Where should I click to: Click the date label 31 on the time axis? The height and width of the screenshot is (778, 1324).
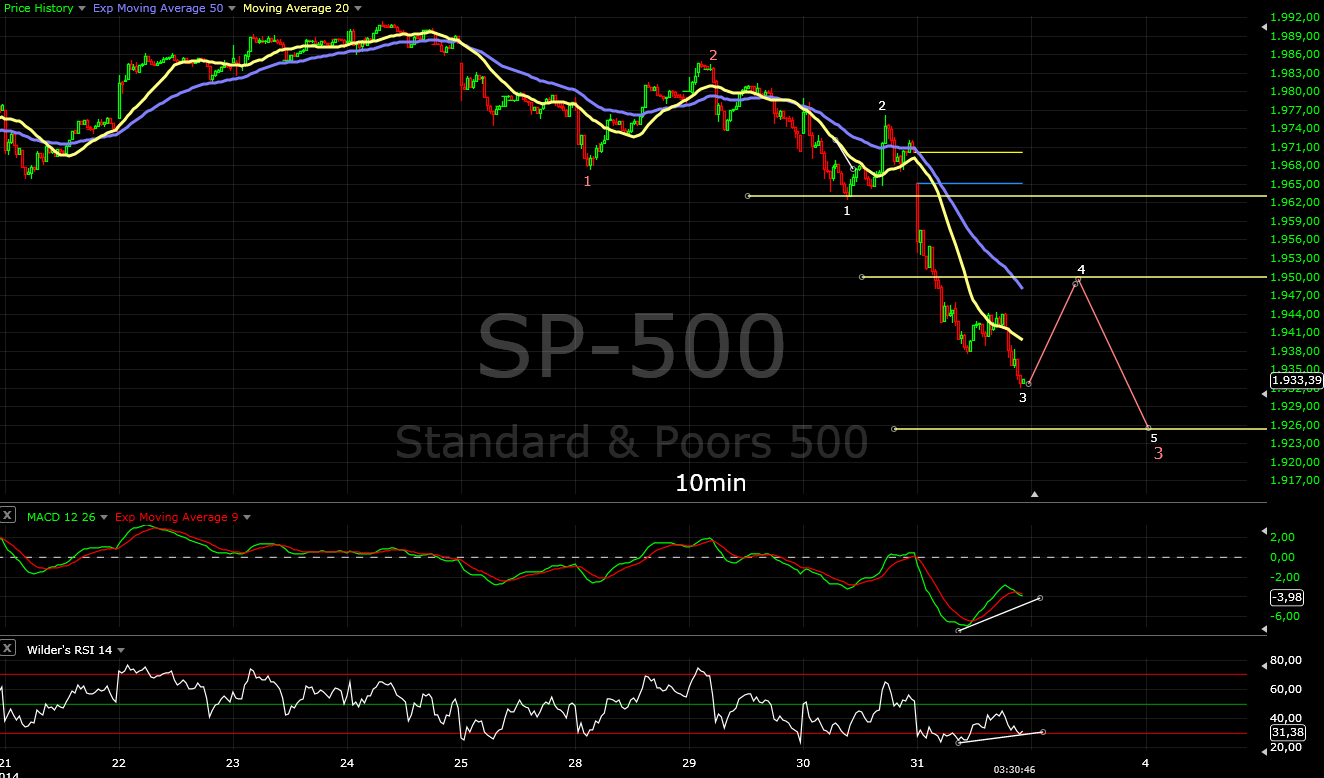pyautogui.click(x=917, y=762)
